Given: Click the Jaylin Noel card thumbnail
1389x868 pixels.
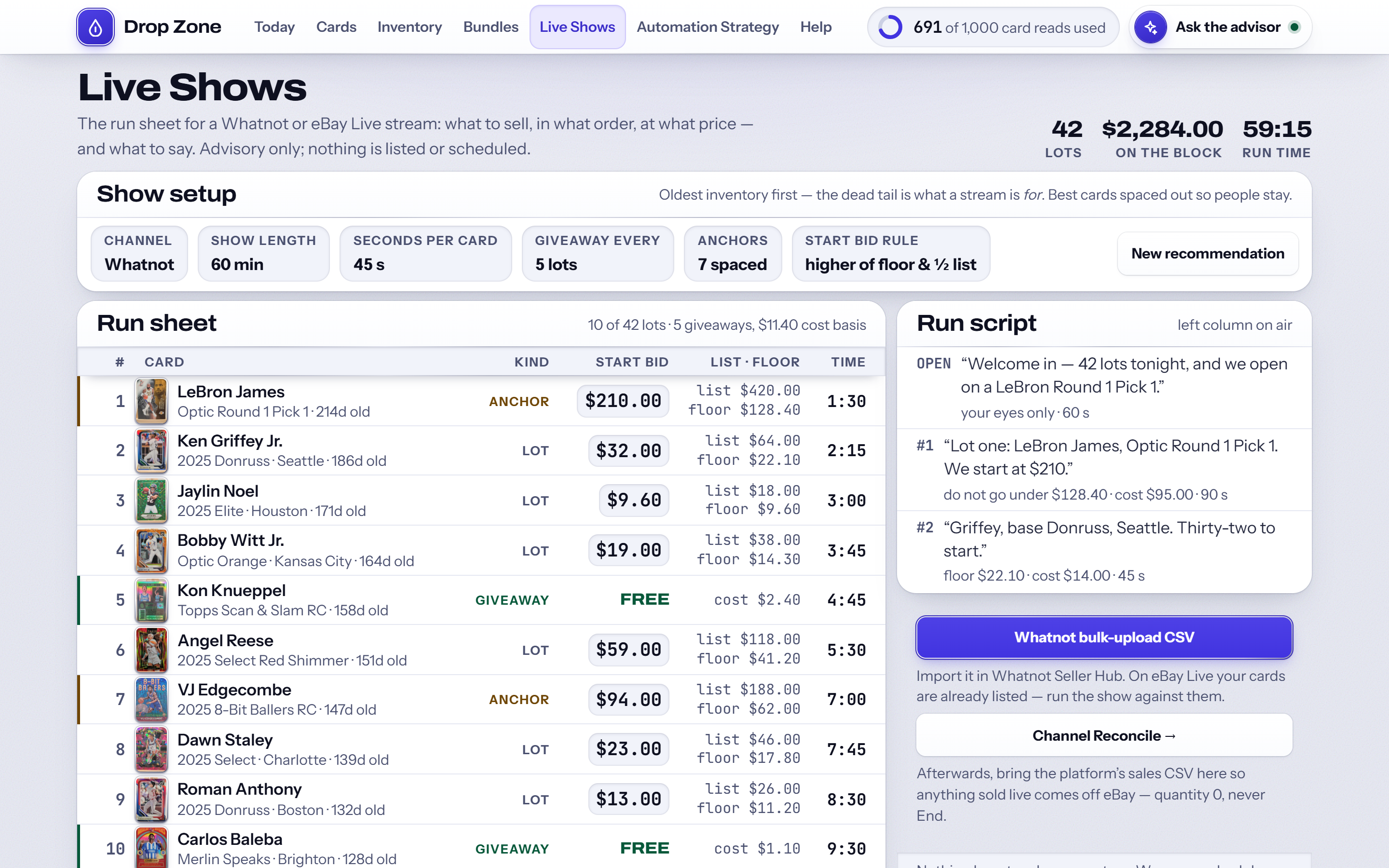Looking at the screenshot, I should pos(151,501).
